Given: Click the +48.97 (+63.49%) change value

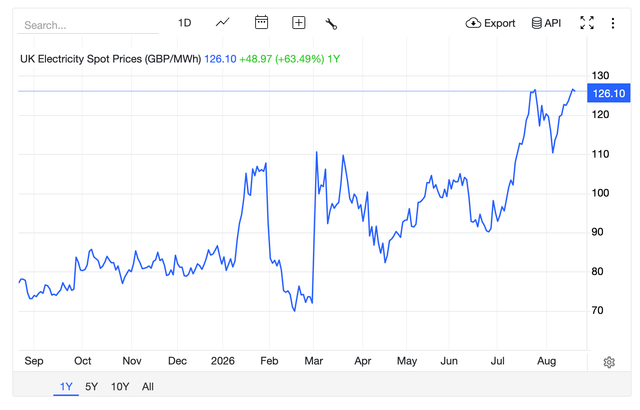Looking at the screenshot, I should 282,59.
